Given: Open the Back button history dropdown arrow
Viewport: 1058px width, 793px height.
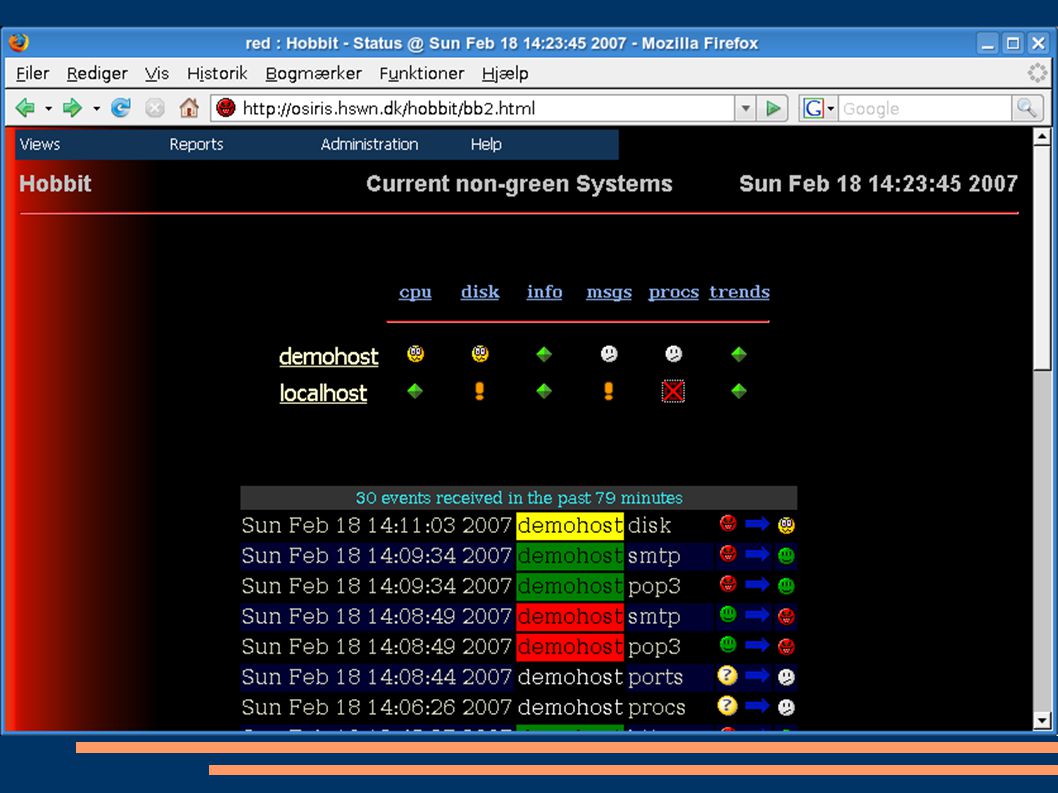Looking at the screenshot, I should pos(48,108).
